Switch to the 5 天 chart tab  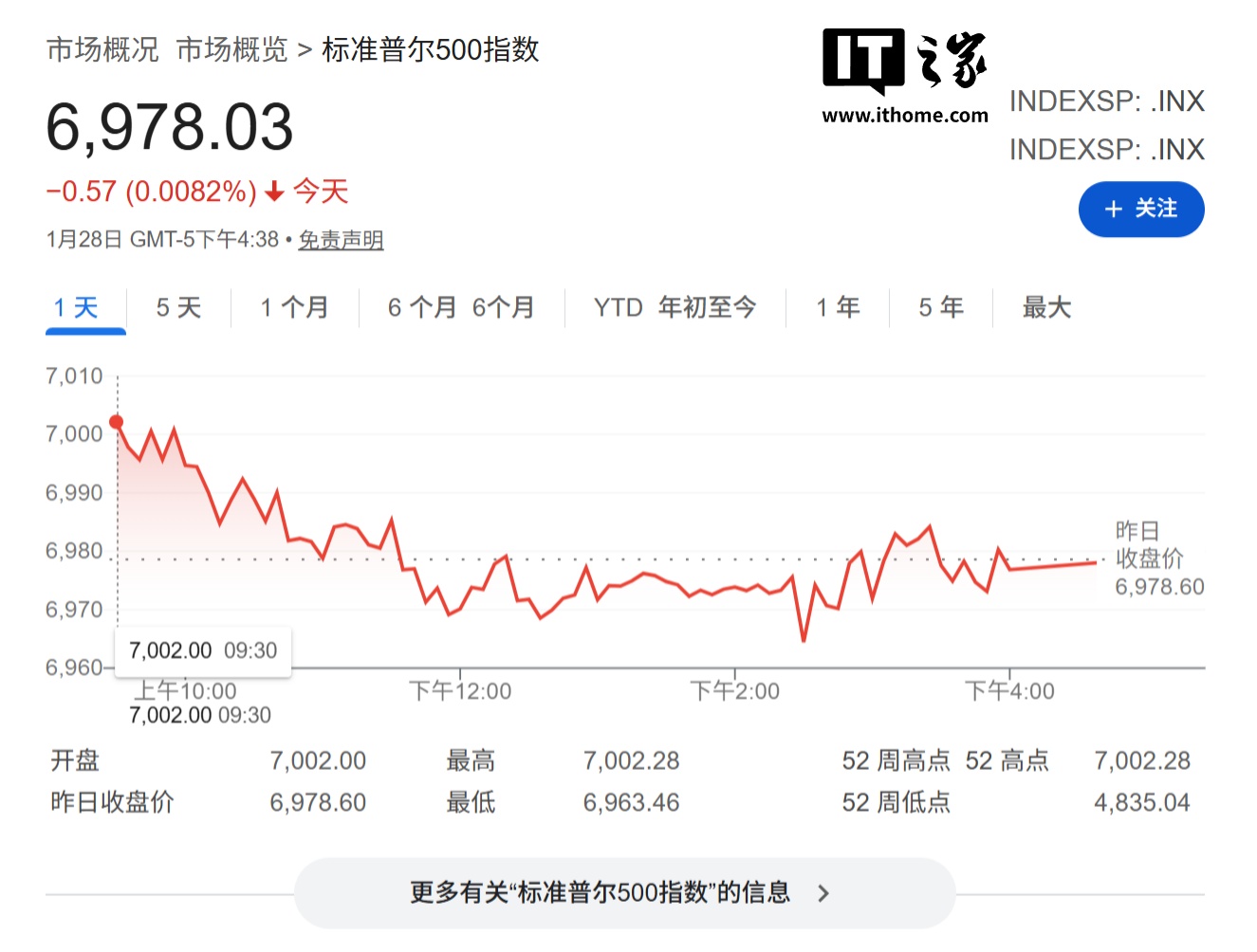(176, 306)
